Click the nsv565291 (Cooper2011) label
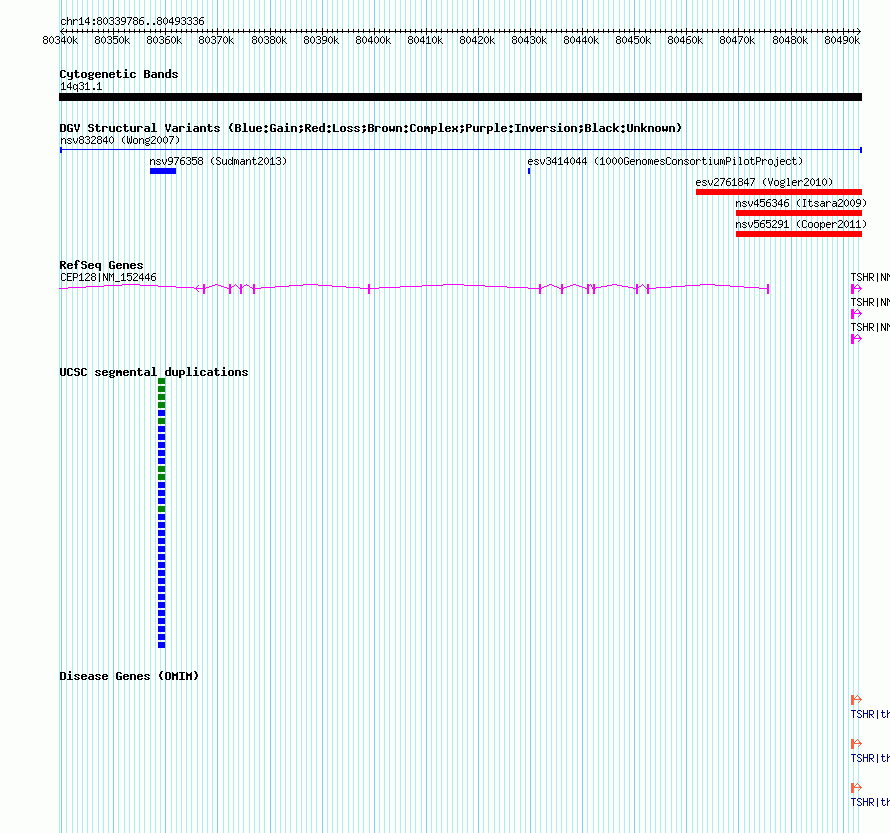Viewport: 890px width, 833px height. [801, 224]
